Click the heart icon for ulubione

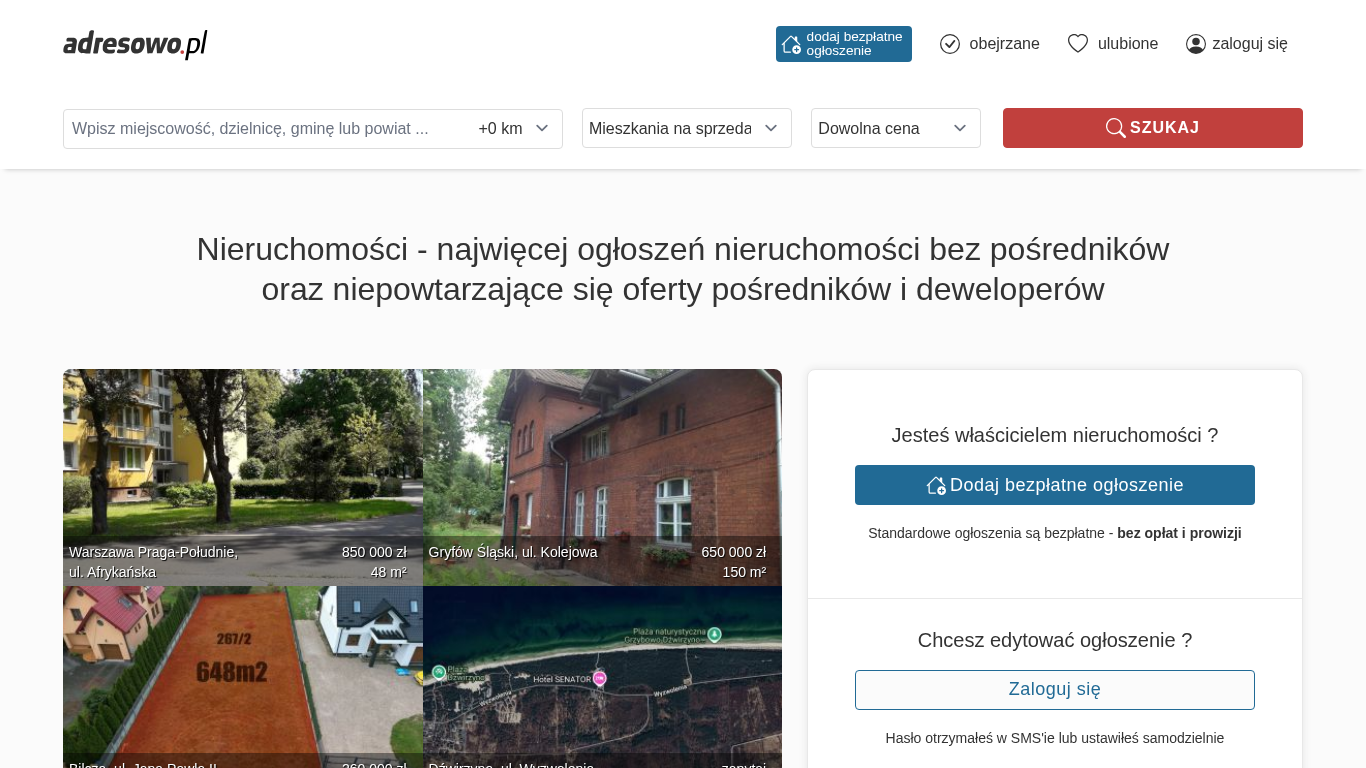pos(1077,44)
